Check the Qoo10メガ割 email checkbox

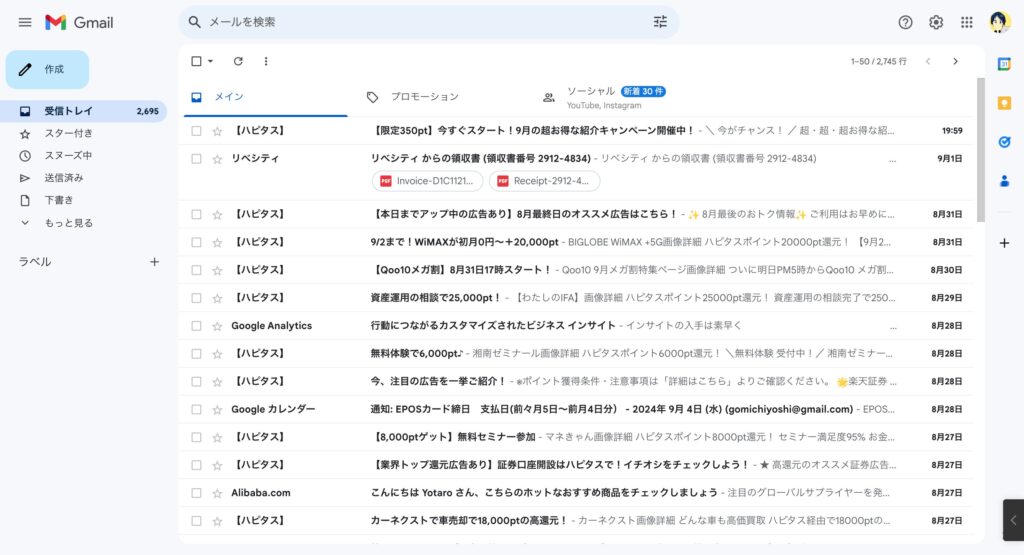[x=196, y=270]
